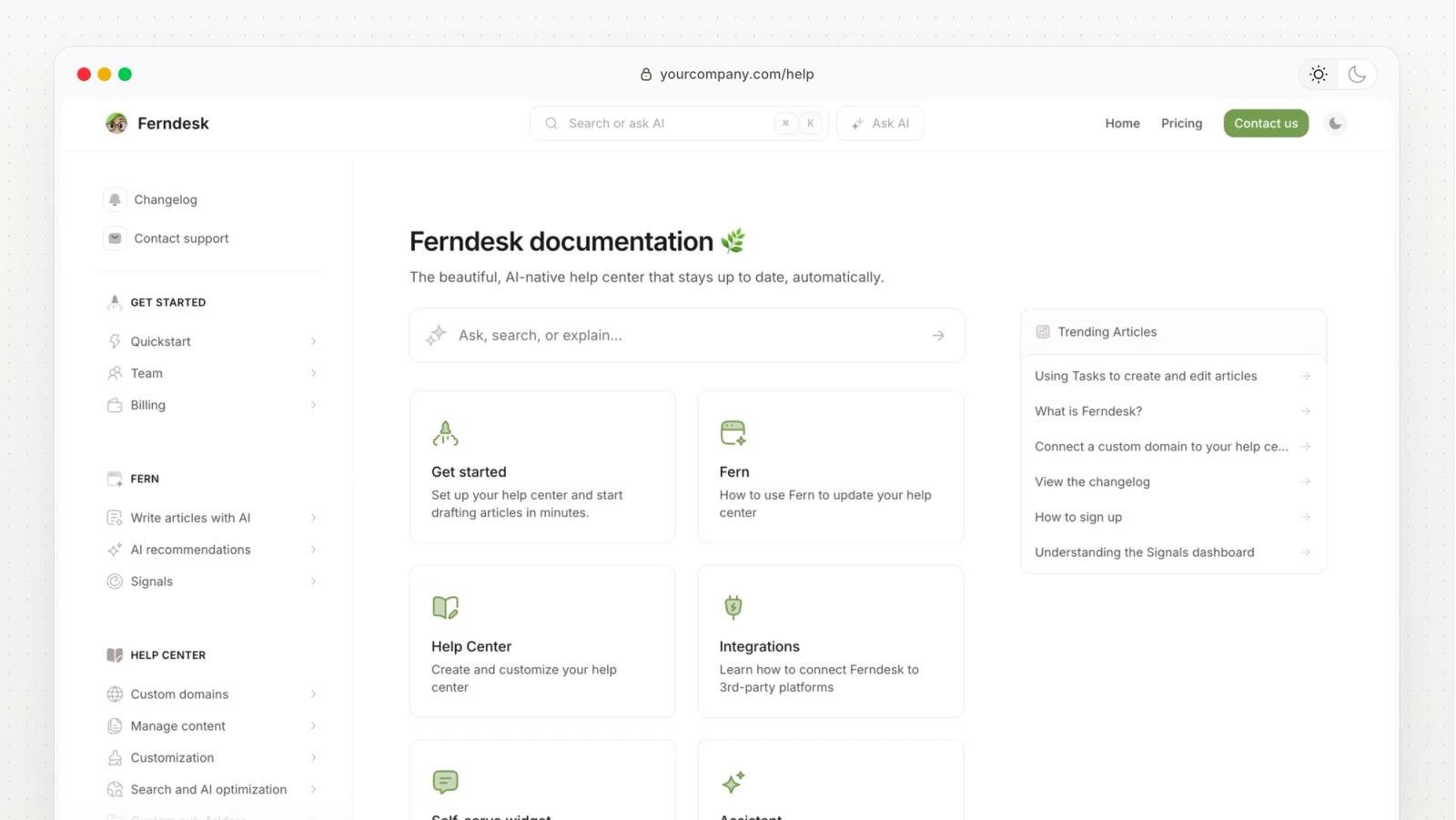Expand AI recommendations chevron
The width and height of the screenshot is (1456, 820).
pyautogui.click(x=313, y=550)
